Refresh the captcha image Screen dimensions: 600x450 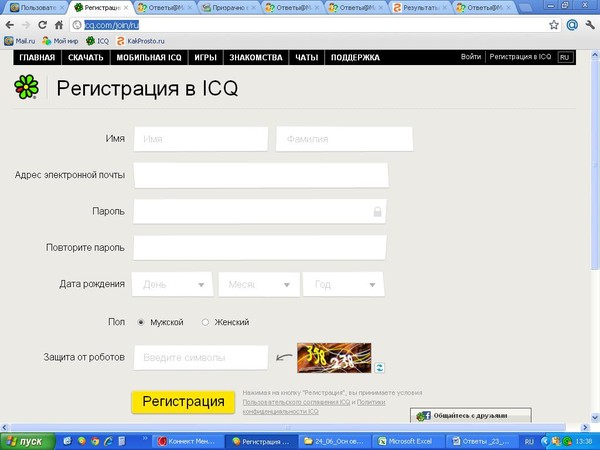click(379, 368)
